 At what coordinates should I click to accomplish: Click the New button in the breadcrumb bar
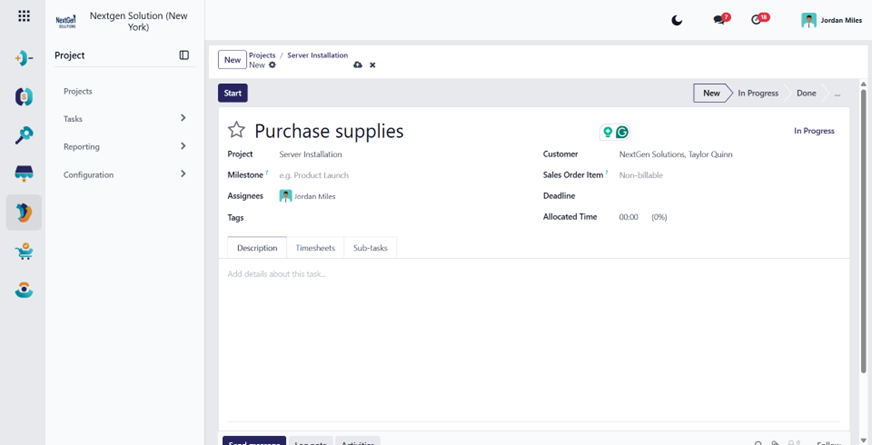[232, 60]
